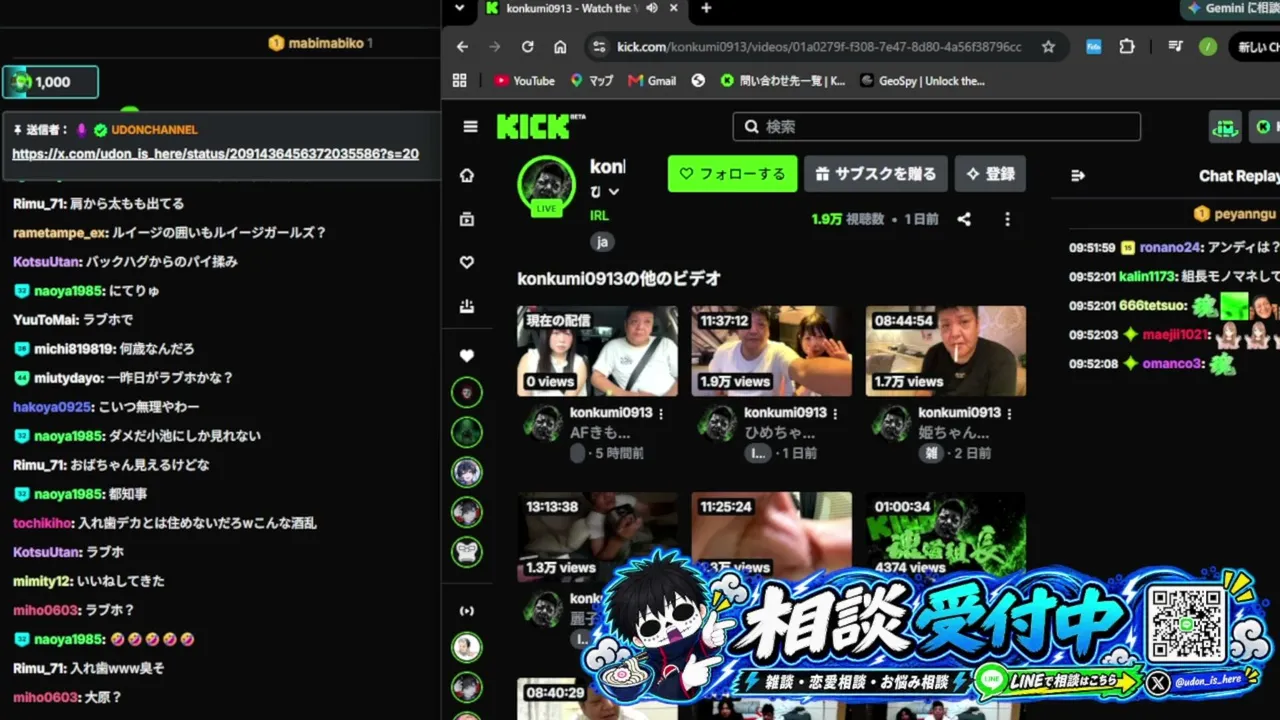The height and width of the screenshot is (720, 1280).
Task: Open the pinned x.com udon_is_here link
Action: 215,154
